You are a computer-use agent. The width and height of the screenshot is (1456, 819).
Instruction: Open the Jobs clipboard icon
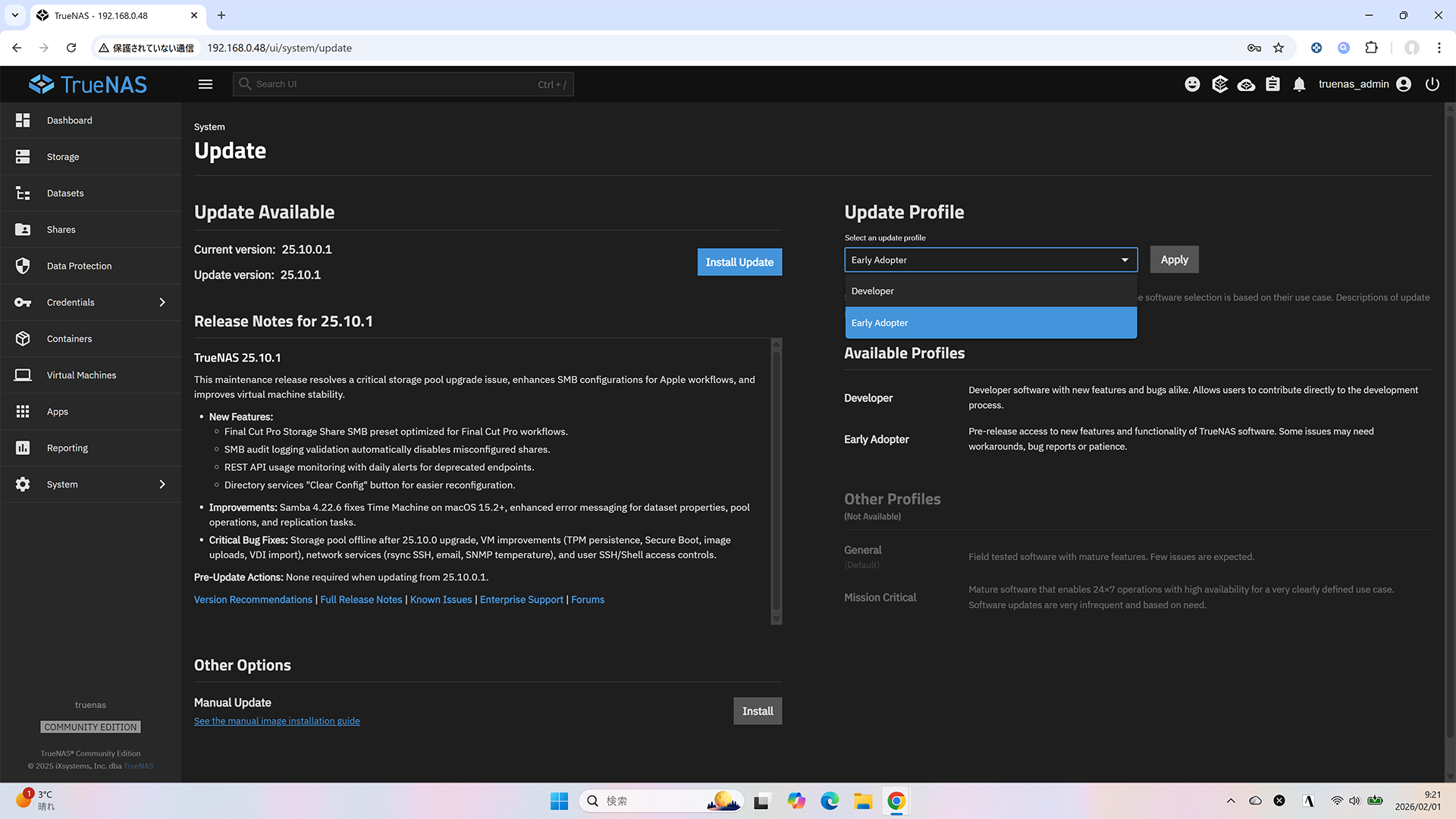pyautogui.click(x=1272, y=84)
